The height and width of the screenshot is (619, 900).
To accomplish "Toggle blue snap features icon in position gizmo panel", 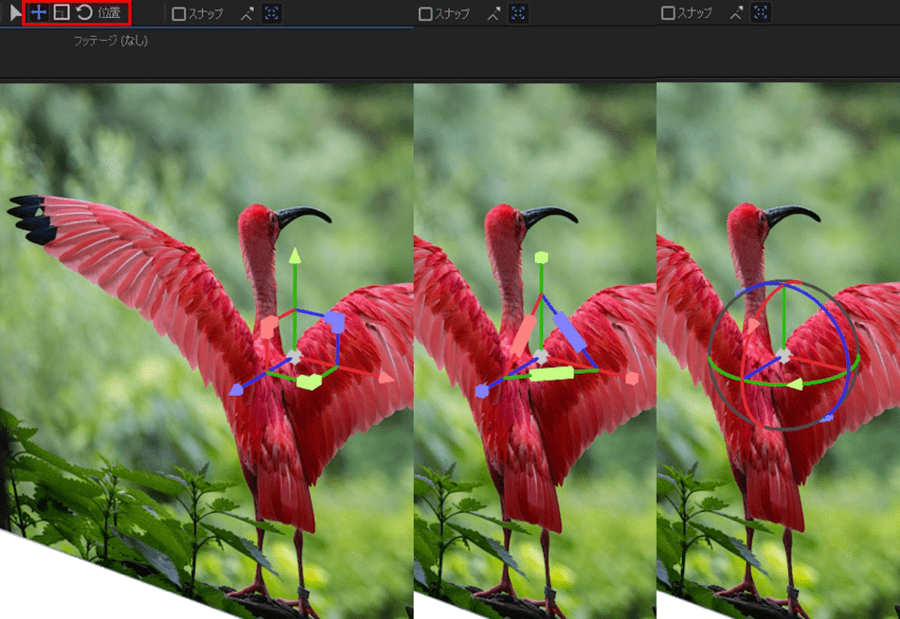I will [x=271, y=13].
